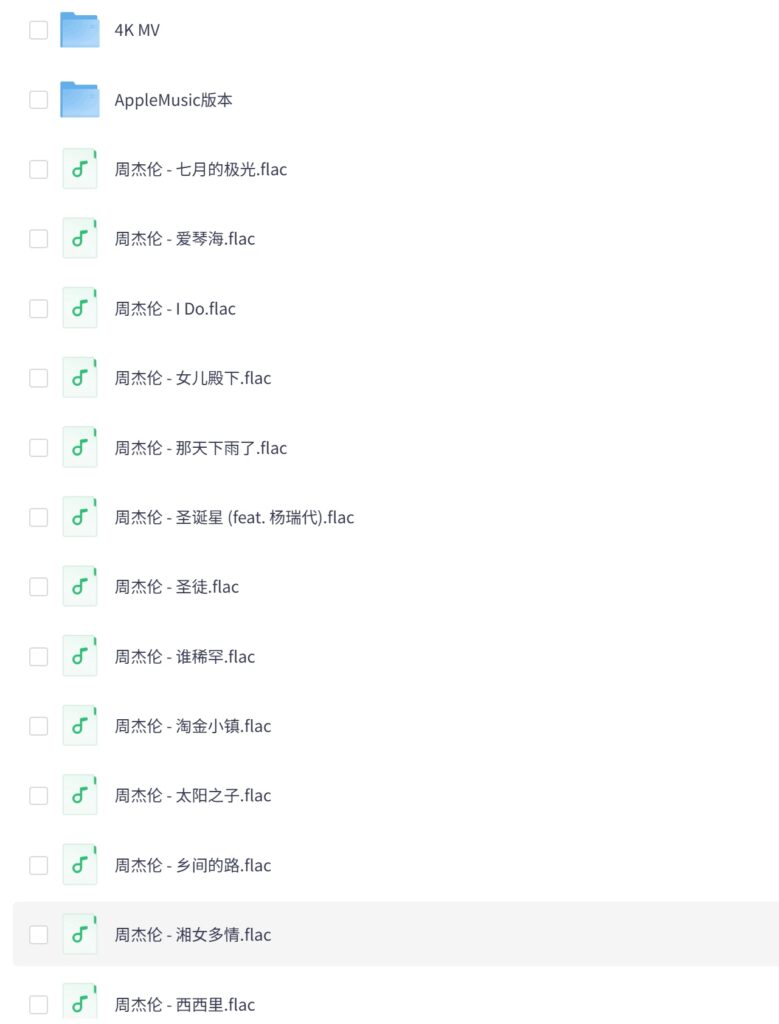Click music file icon for 西西里.flac

pos(79,1003)
